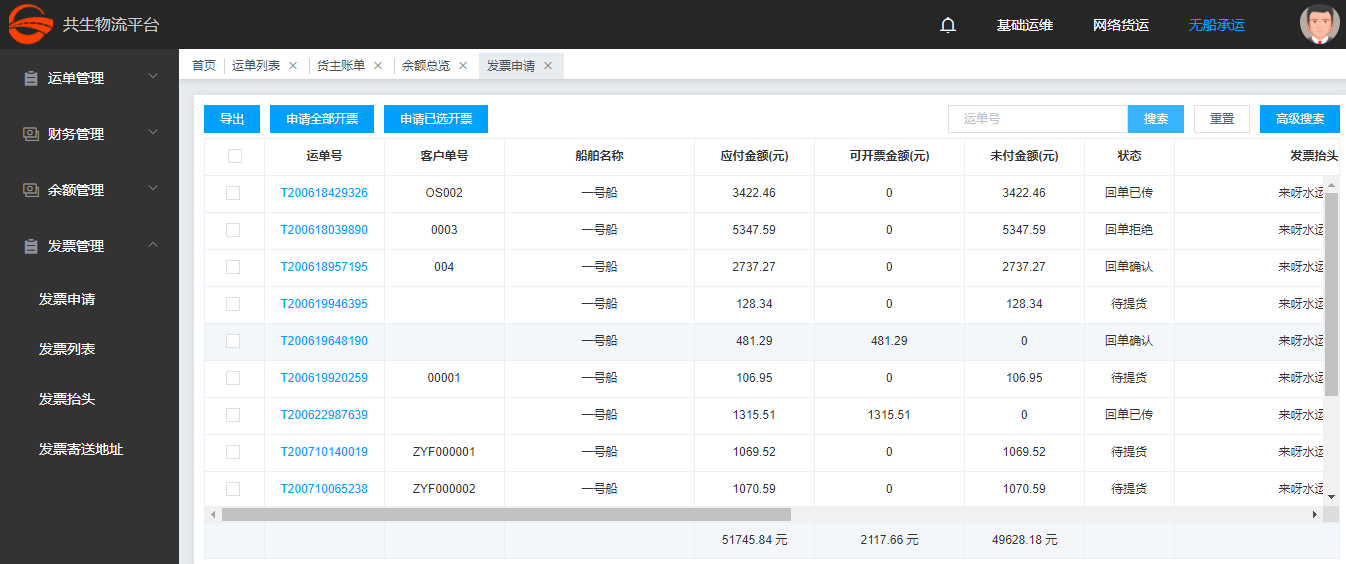Toggle the select-all checkbox in table header

234,156
